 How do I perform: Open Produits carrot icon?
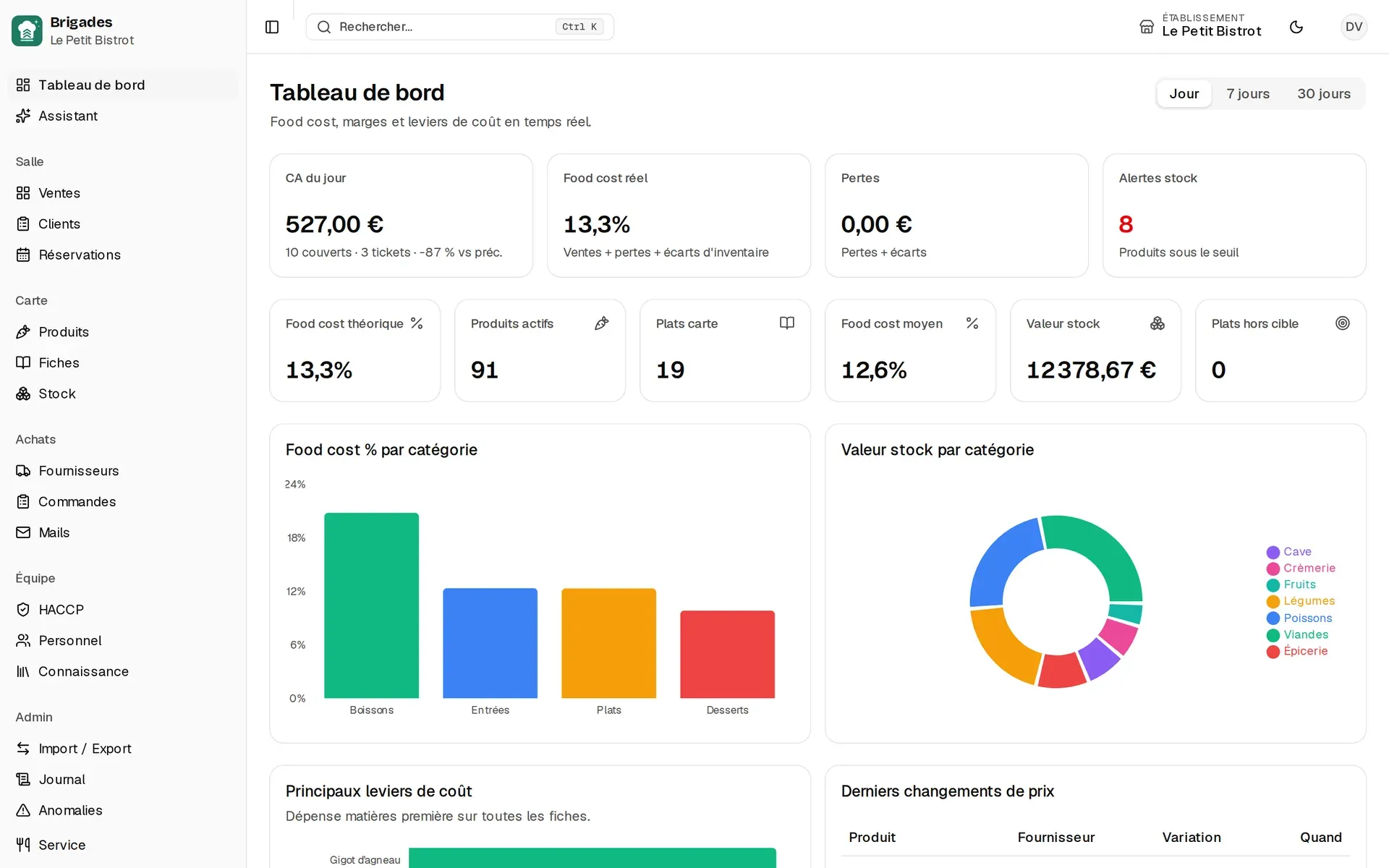[23, 332]
